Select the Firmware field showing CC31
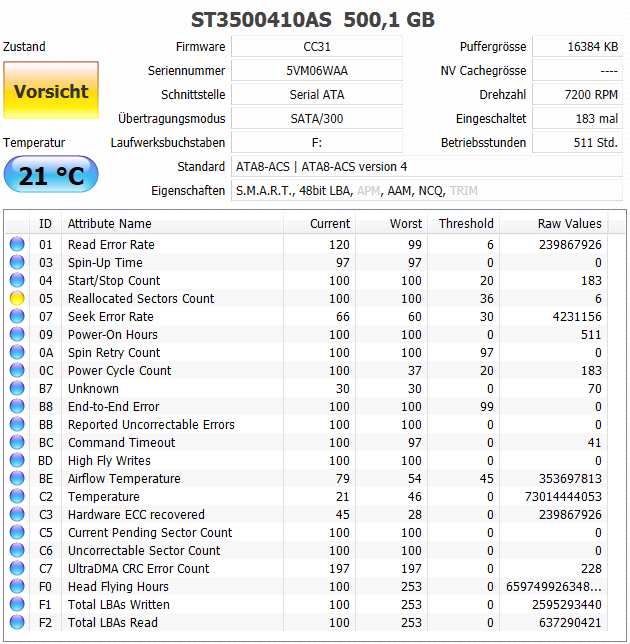Viewport: 630px width, 644px height. click(317, 46)
